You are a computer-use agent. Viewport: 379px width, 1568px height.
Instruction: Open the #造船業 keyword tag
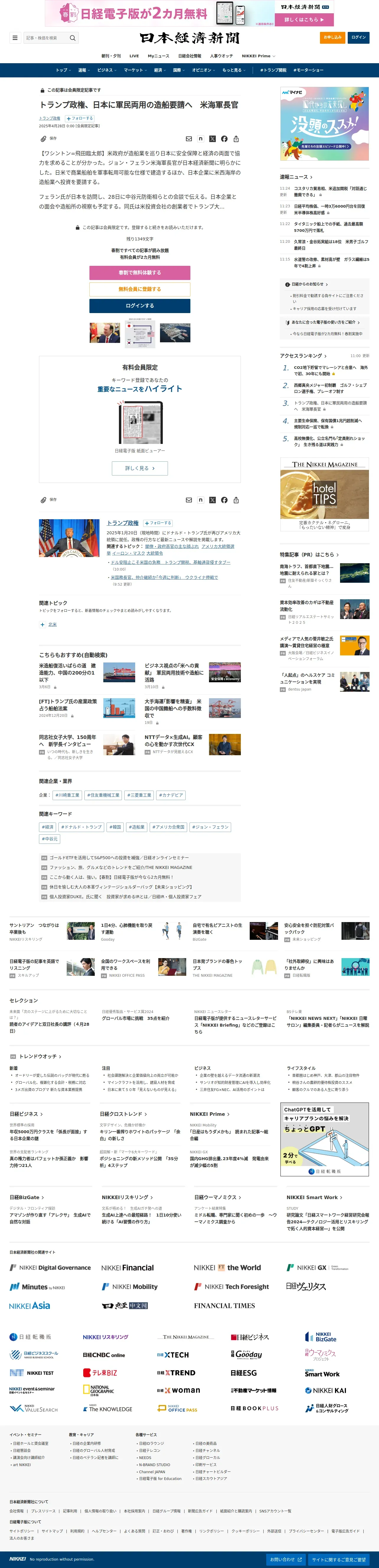coord(137,827)
